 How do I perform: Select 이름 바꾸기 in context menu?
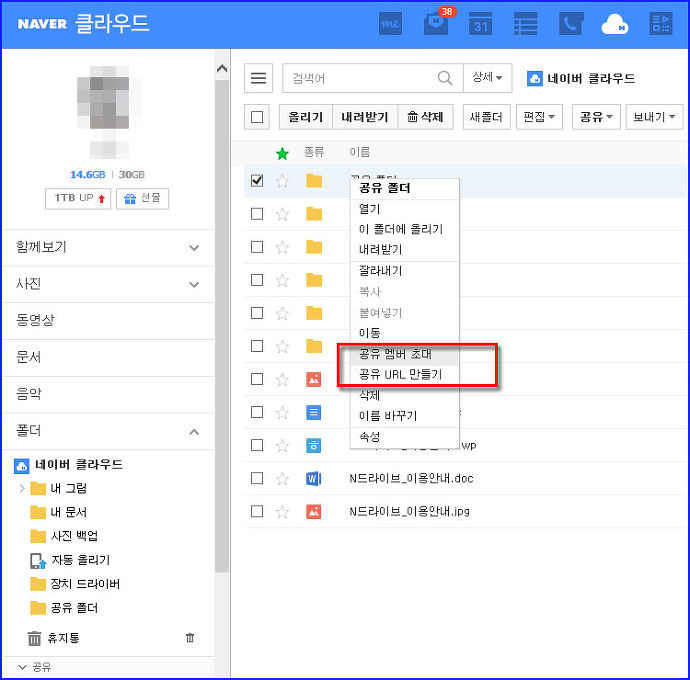click(388, 416)
